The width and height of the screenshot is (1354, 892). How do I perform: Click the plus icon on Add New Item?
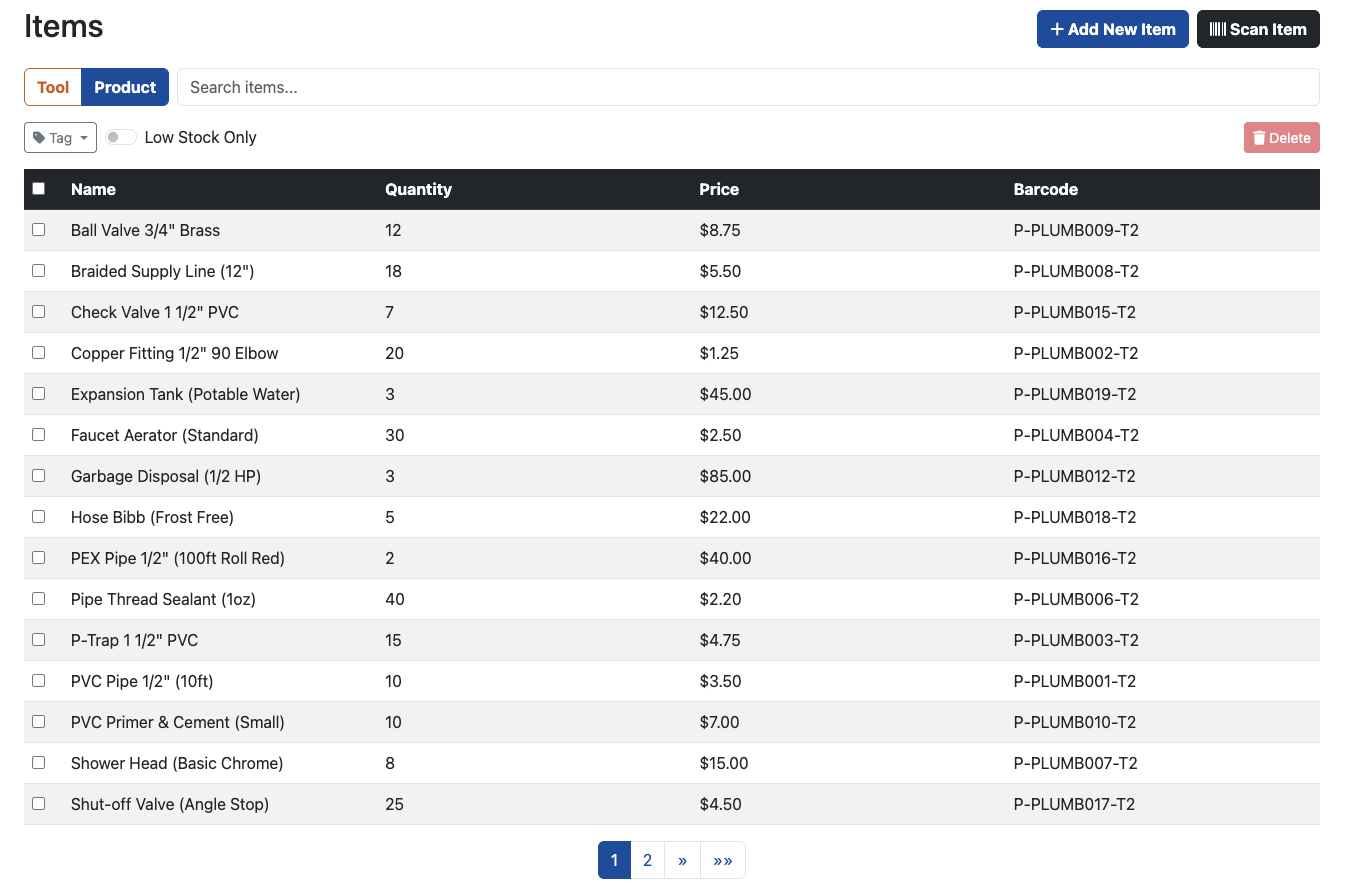tap(1059, 29)
